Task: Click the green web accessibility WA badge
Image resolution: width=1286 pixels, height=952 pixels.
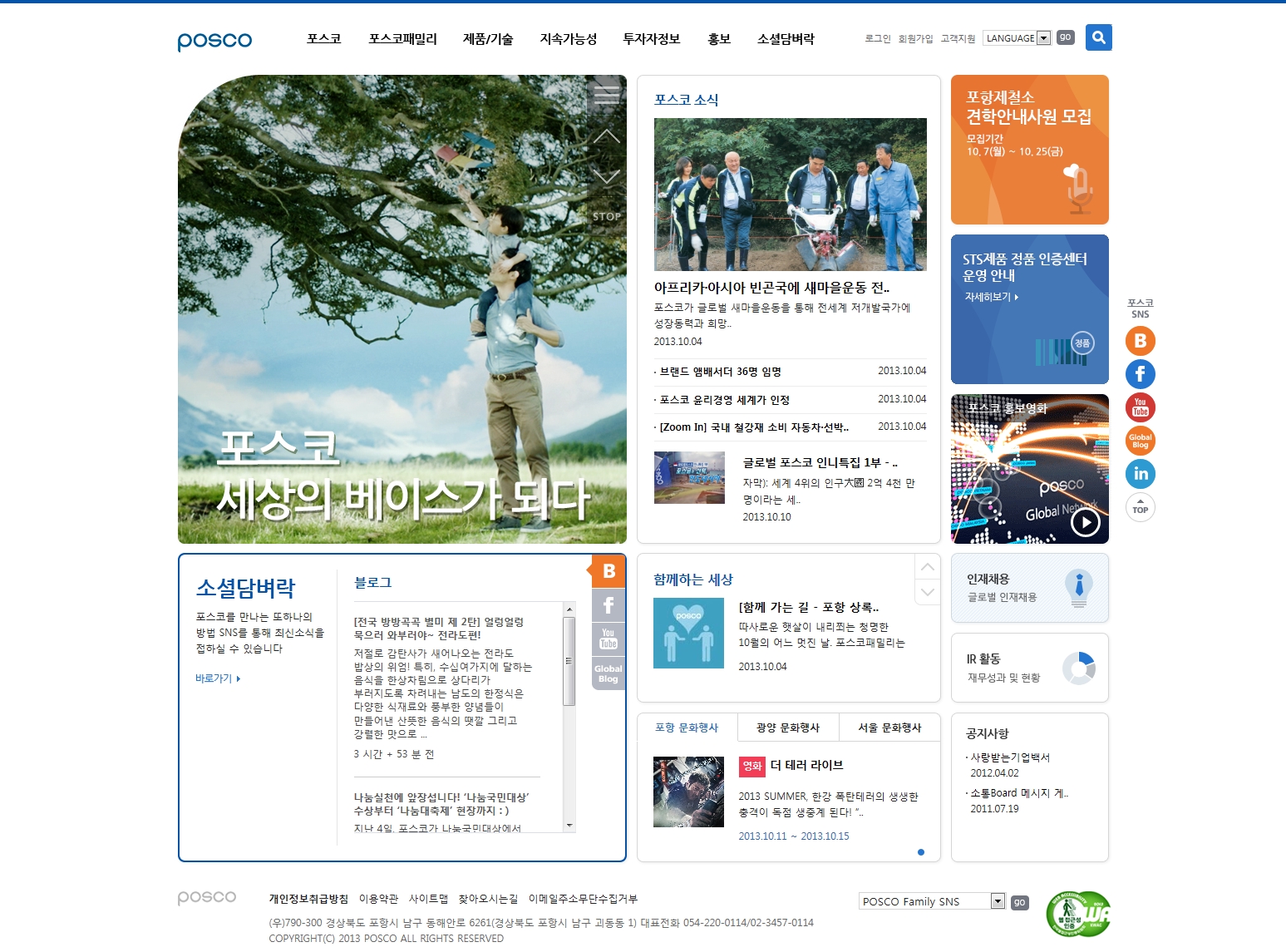Action: (x=1079, y=914)
